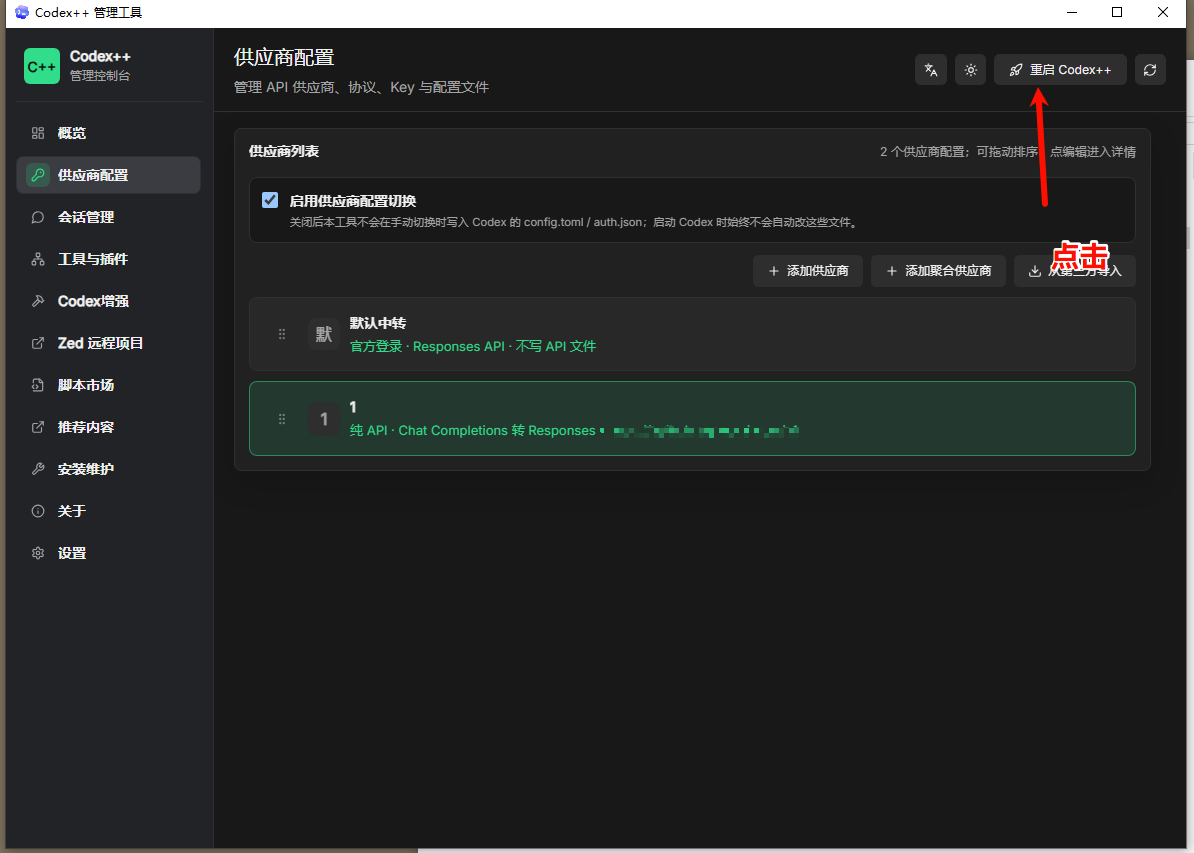Click the language translate icon button

[931, 70]
